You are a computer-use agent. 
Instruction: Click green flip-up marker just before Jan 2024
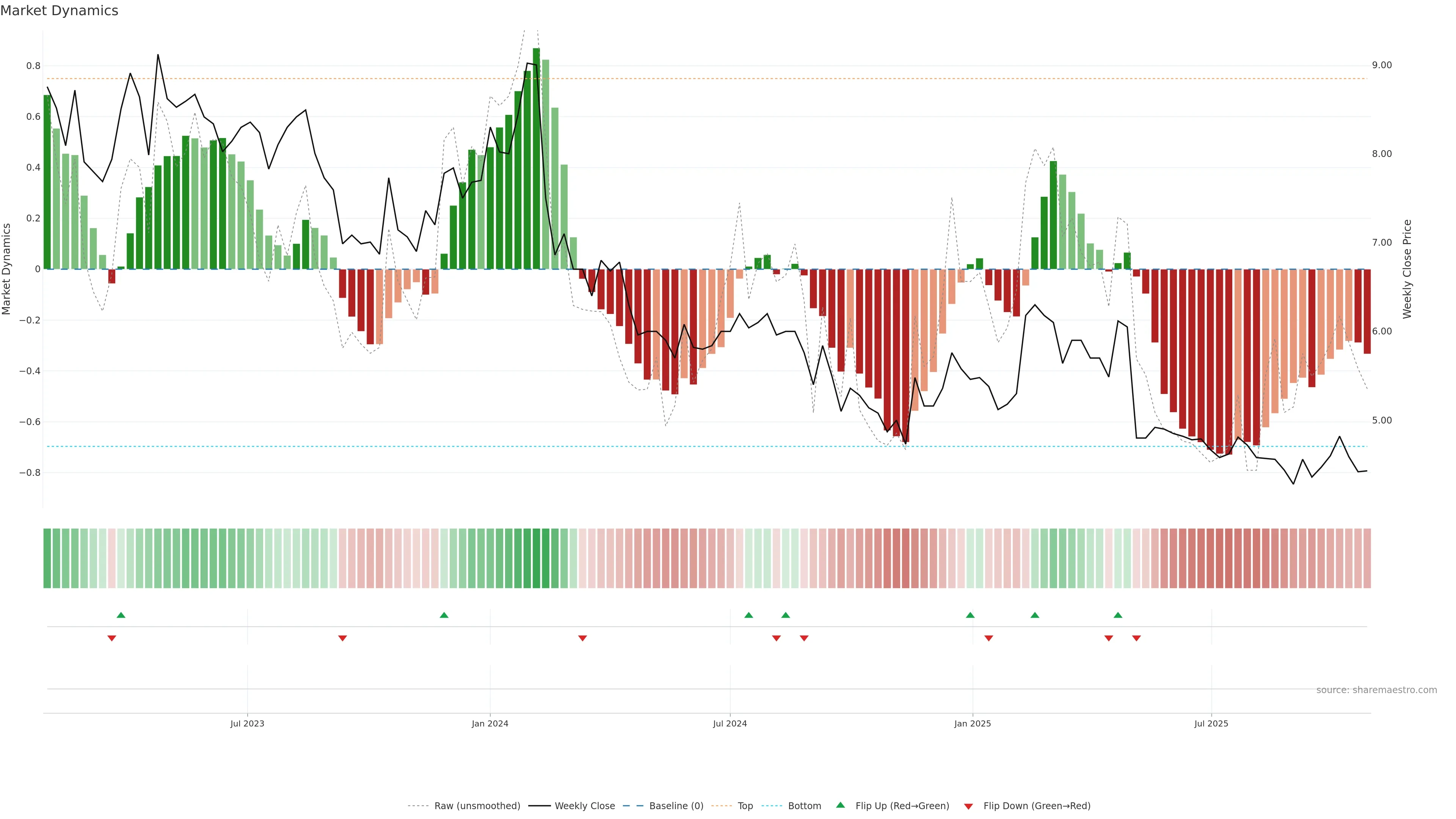click(x=444, y=615)
